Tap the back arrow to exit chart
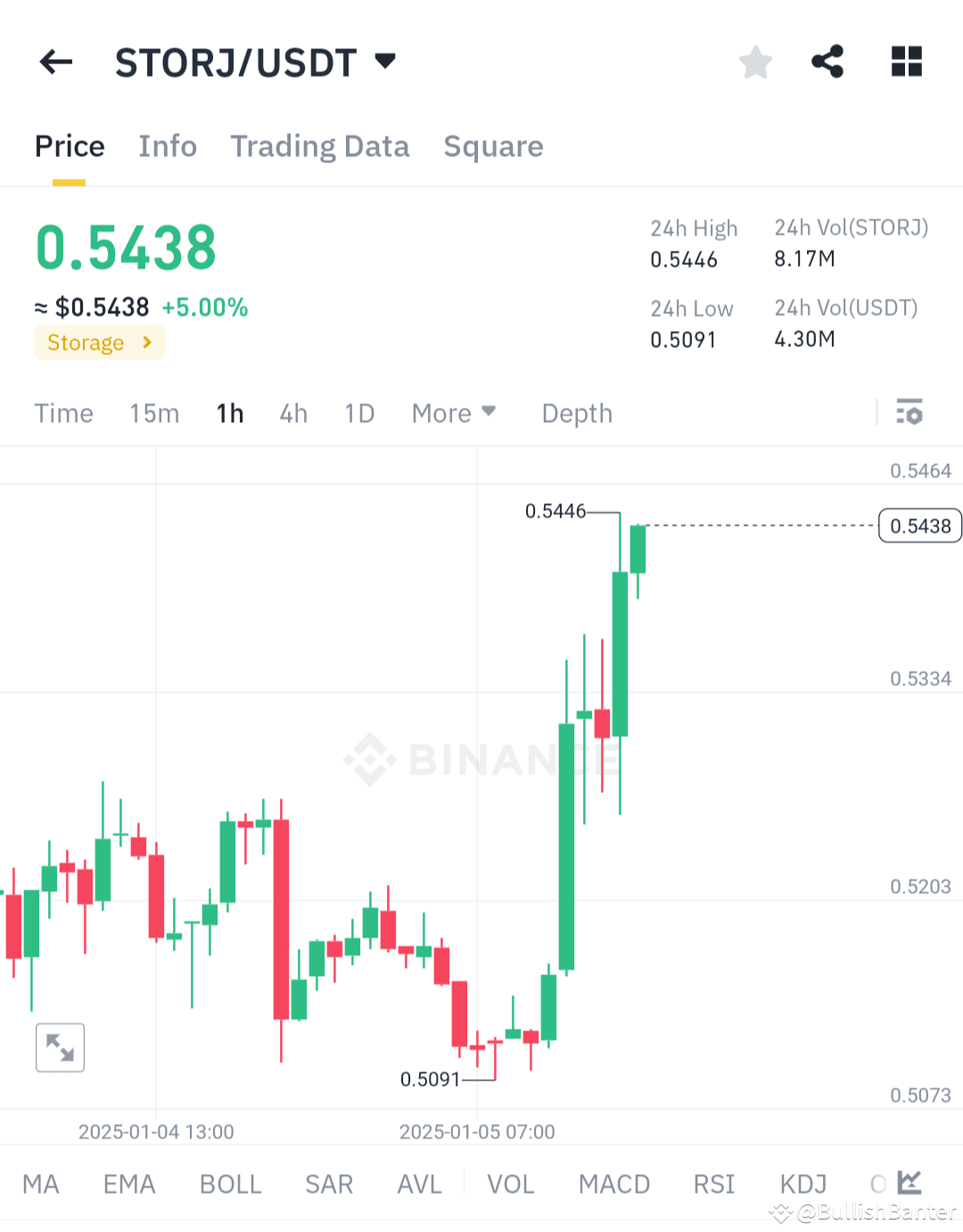The image size is (963, 1232). (x=55, y=62)
